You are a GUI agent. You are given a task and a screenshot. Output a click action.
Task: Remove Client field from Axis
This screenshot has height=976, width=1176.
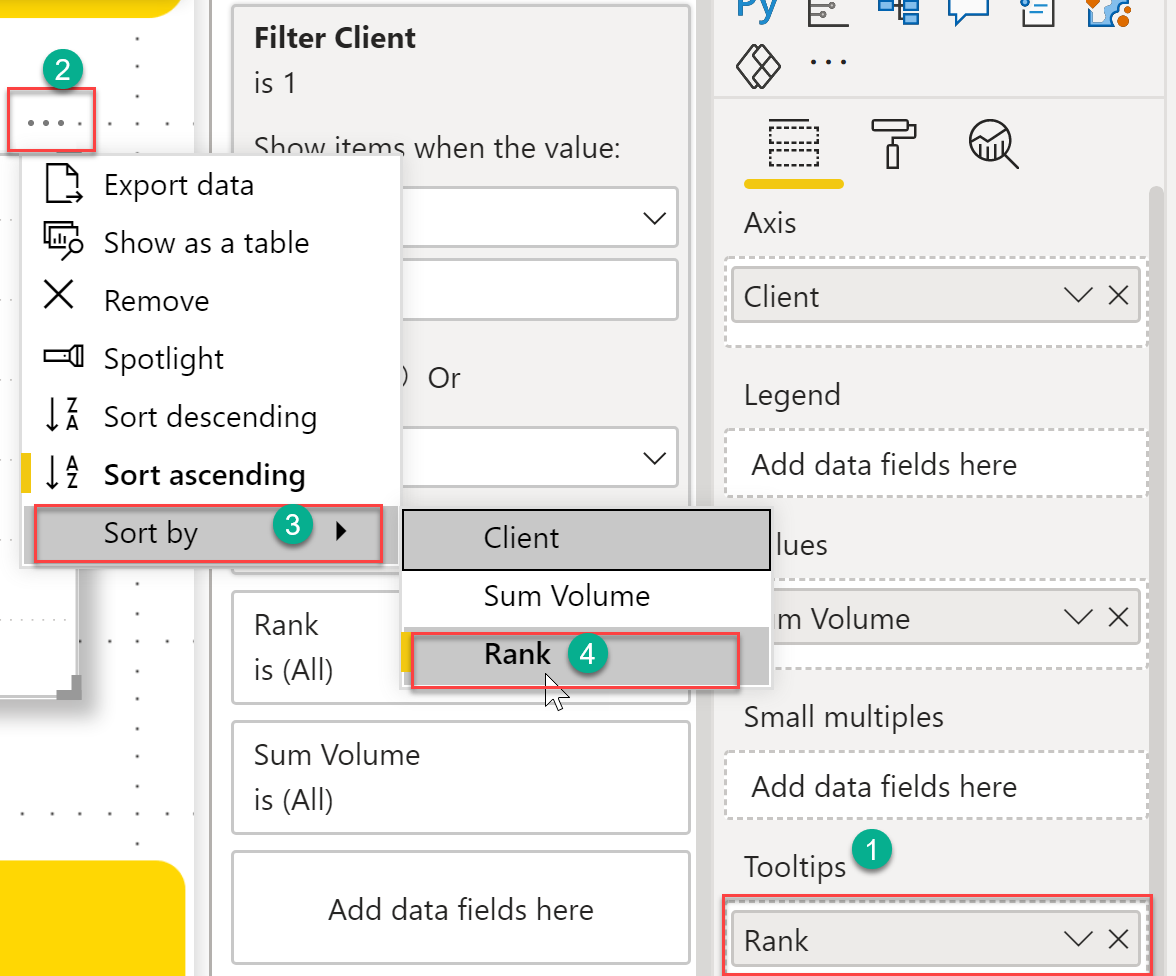coord(1118,296)
